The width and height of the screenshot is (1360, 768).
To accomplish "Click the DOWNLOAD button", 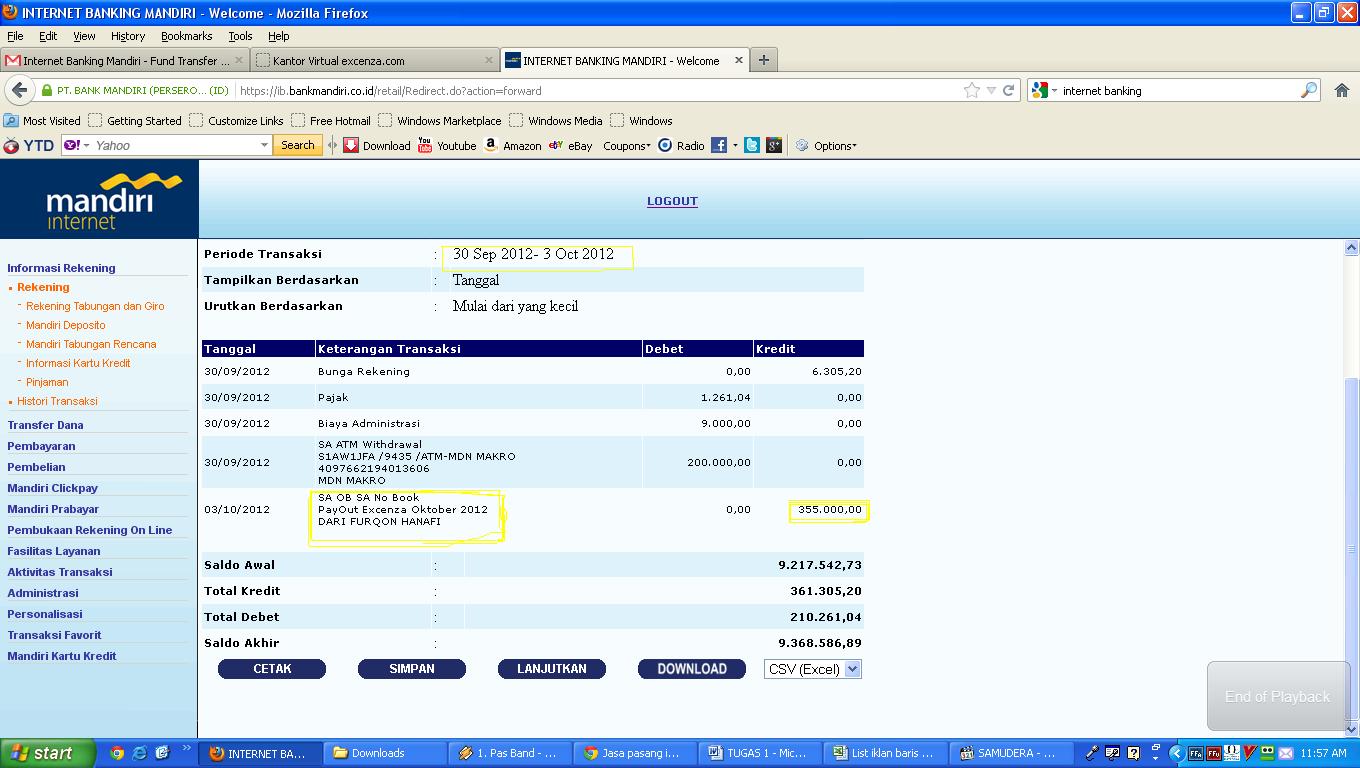I will [692, 669].
